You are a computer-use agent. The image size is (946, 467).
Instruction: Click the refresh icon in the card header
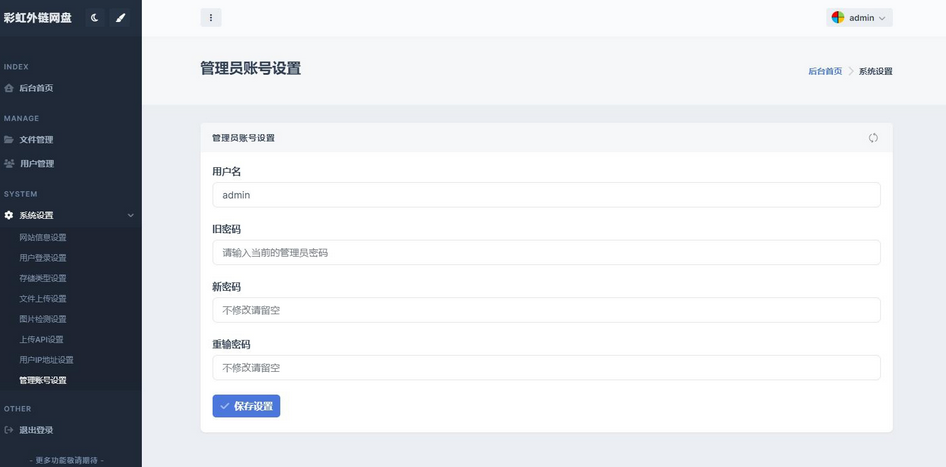pyautogui.click(x=873, y=138)
